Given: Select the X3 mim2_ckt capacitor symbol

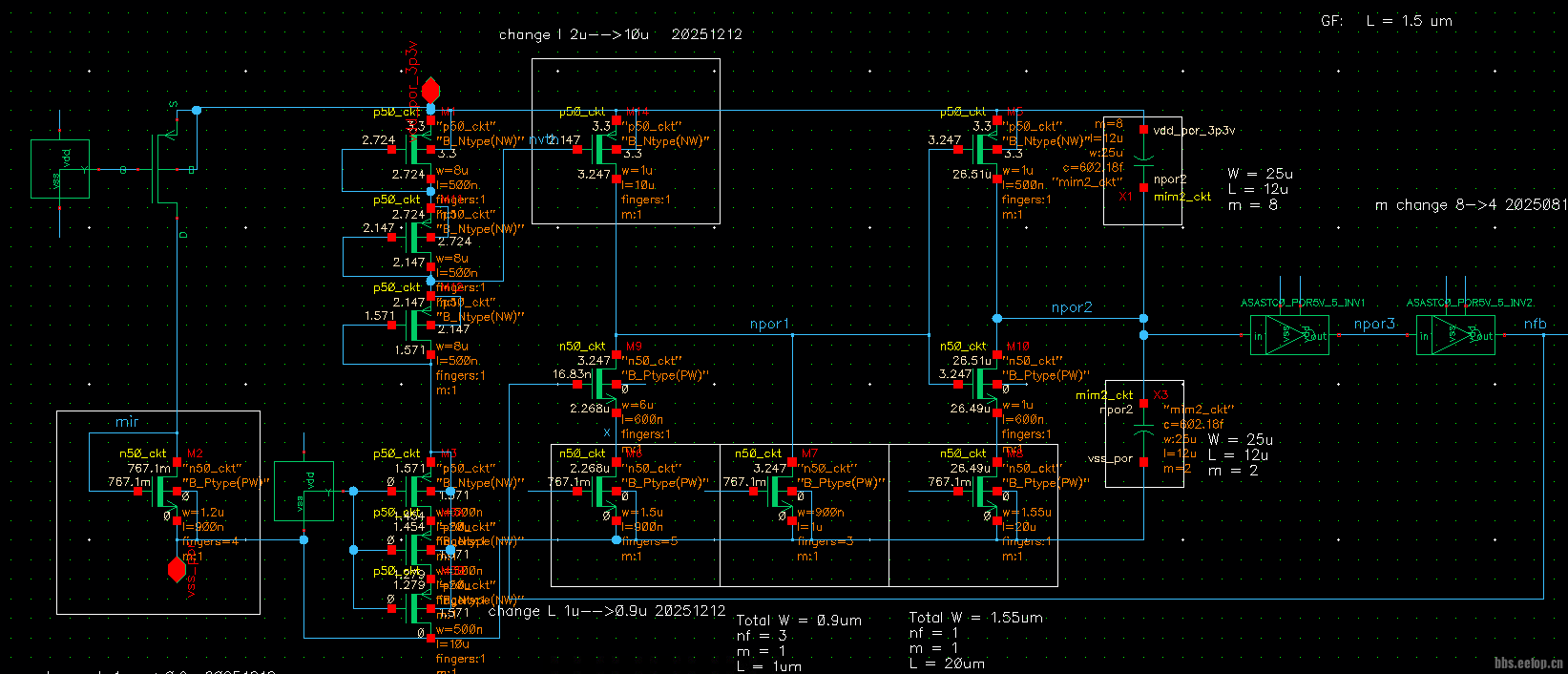Looking at the screenshot, I should point(1143,432).
